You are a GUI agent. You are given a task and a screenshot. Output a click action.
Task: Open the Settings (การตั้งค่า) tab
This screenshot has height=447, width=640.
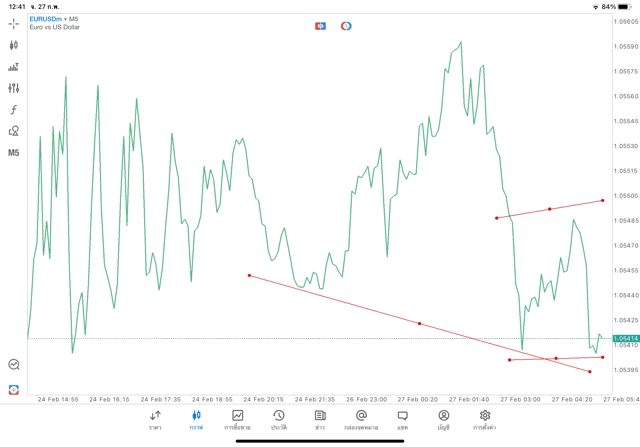[x=485, y=419]
